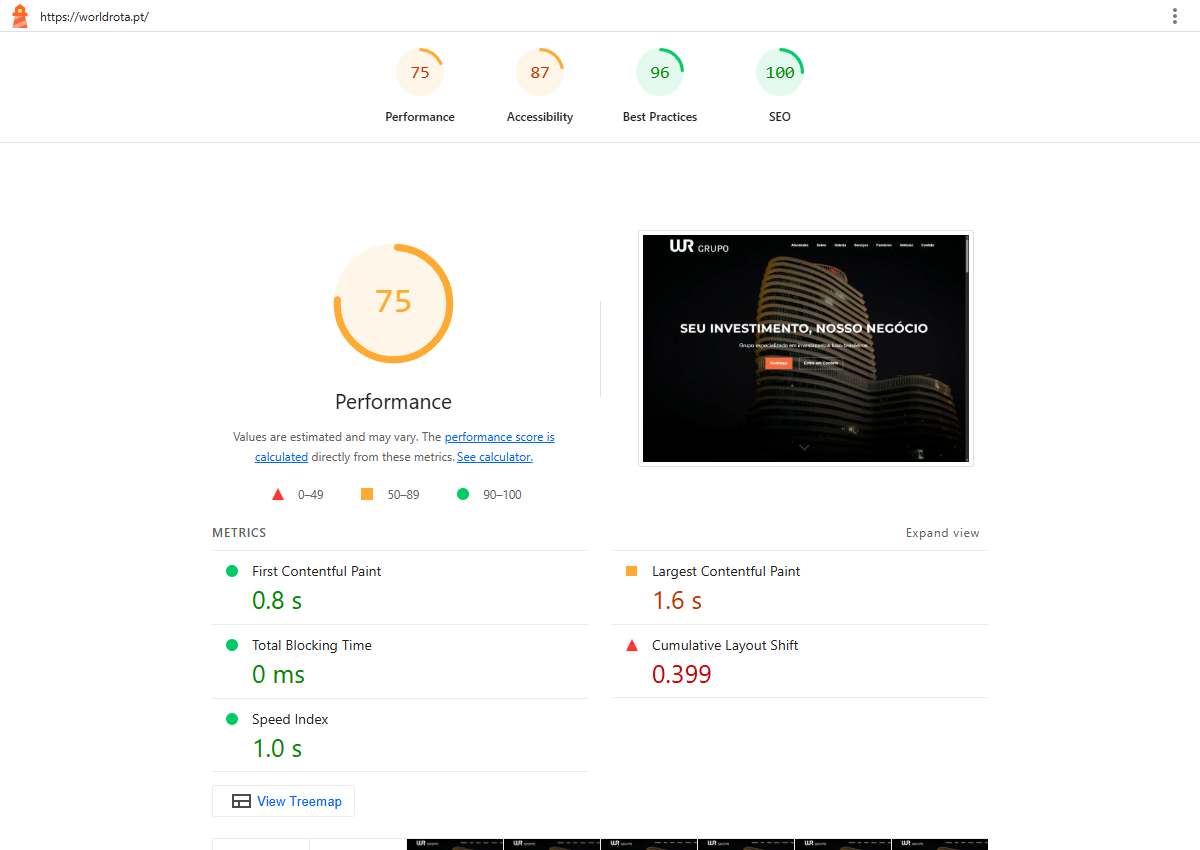Click the green circle beside First Contentful Paint

click(x=232, y=571)
